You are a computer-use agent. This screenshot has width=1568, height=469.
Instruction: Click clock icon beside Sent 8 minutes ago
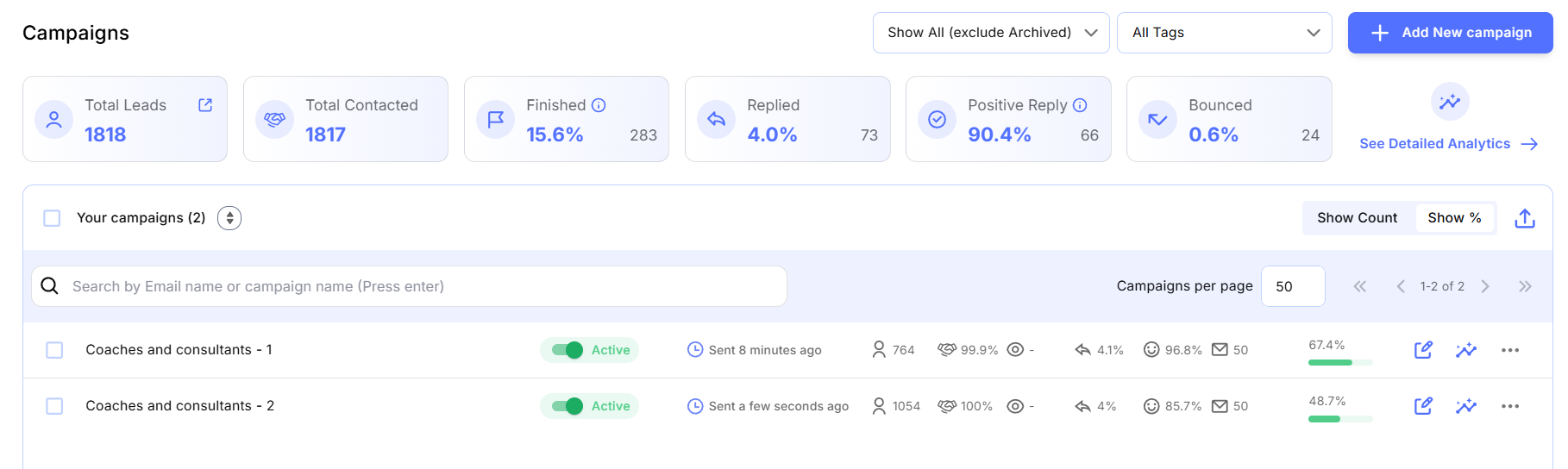pos(695,349)
